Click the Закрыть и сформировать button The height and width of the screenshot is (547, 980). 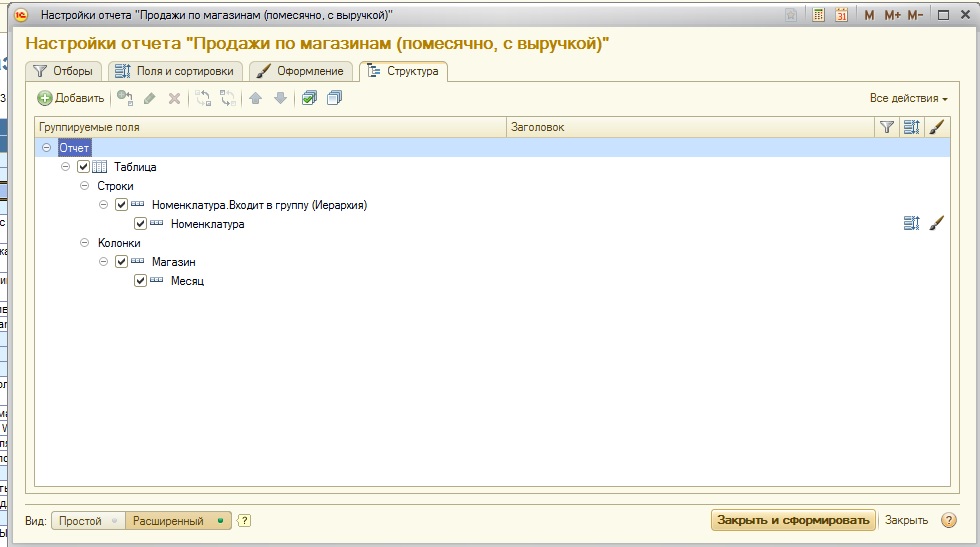pyautogui.click(x=793, y=520)
